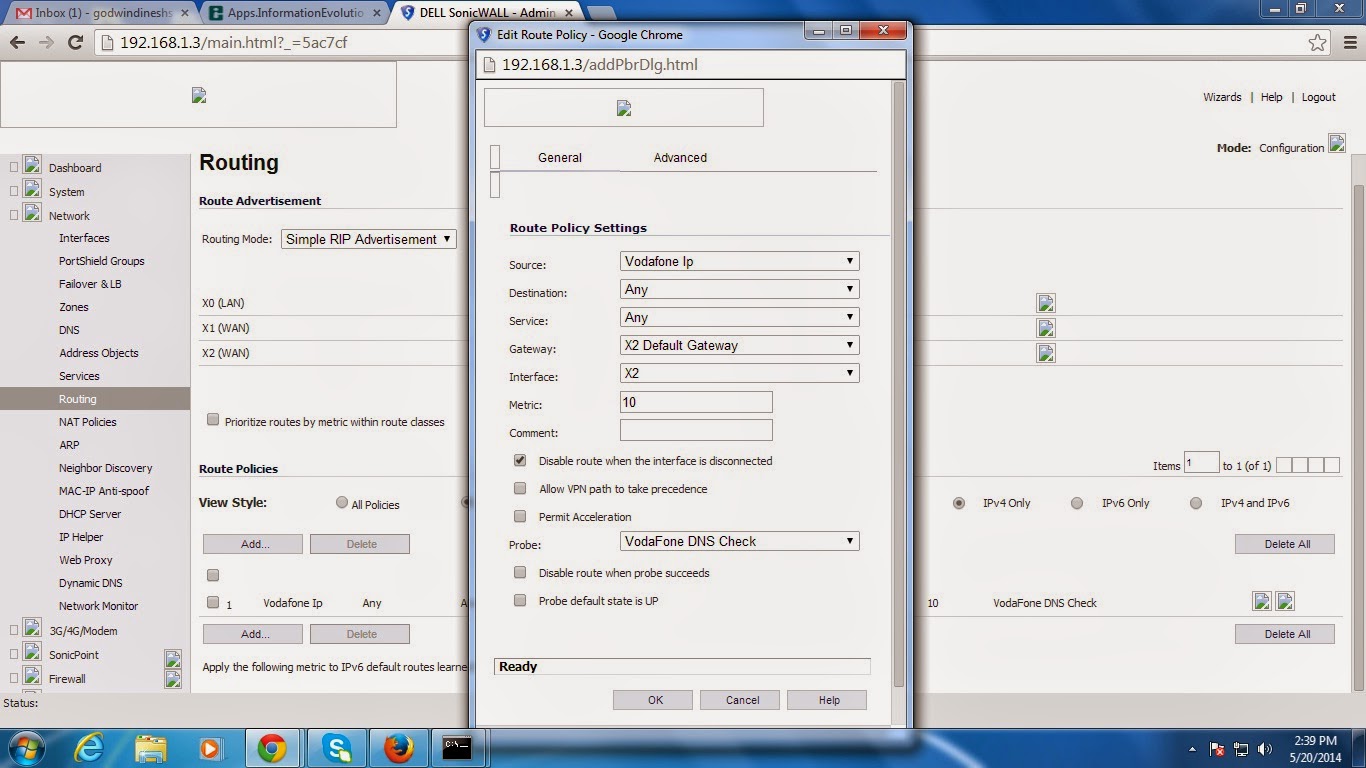
Task: Open the Gateway dropdown showing X2 Default Gateway
Action: coord(739,345)
